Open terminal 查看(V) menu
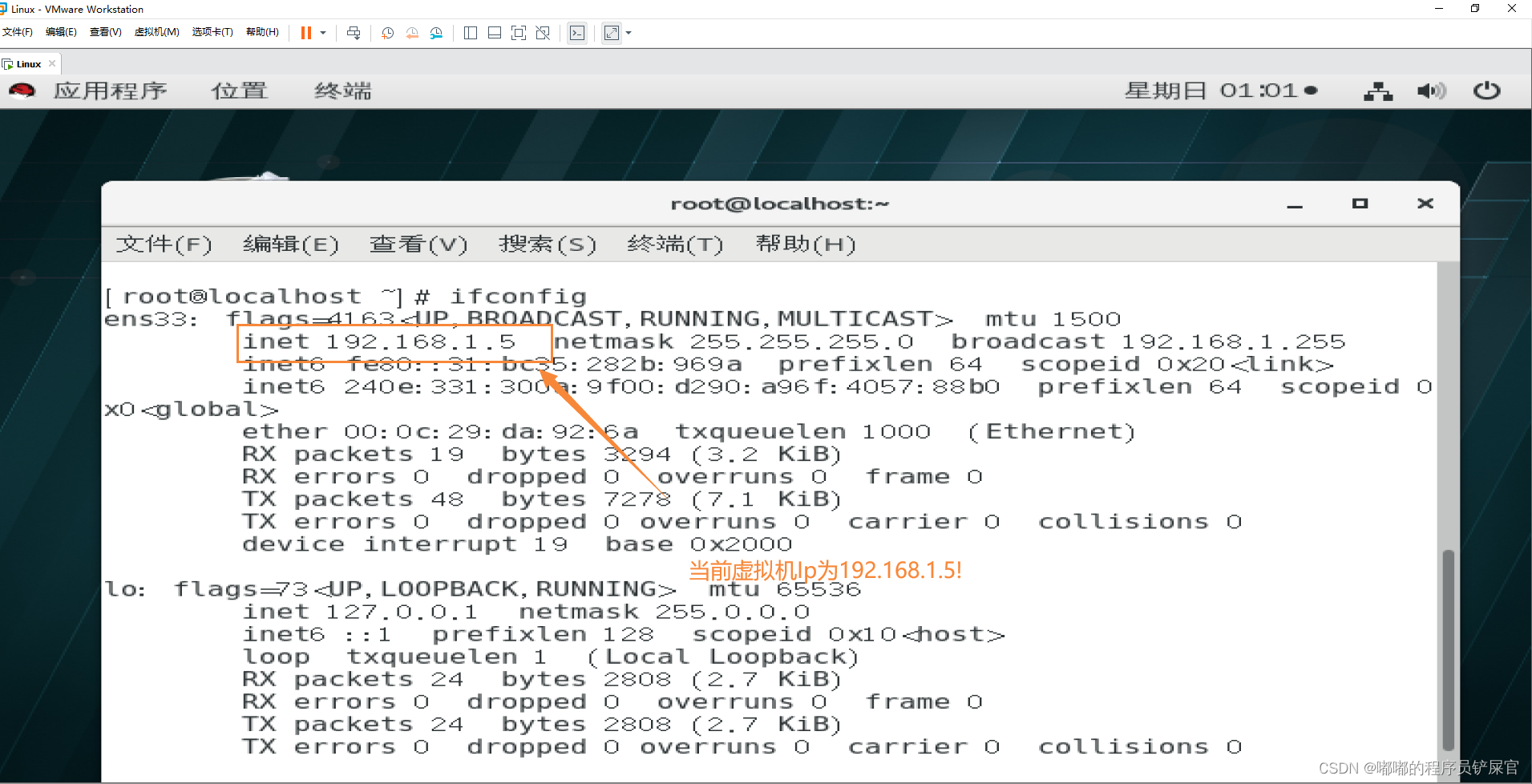This screenshot has height=784, width=1532. [x=418, y=244]
